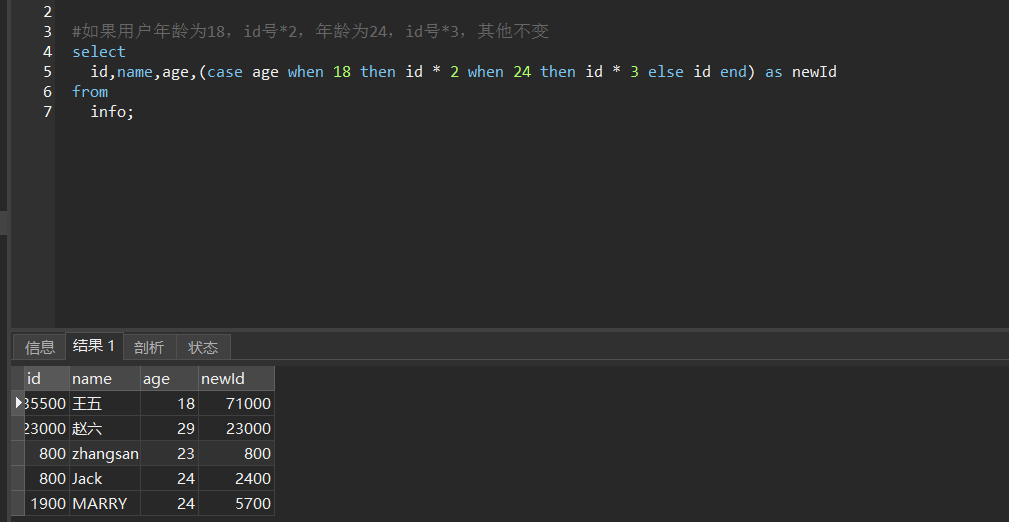Select the cell containing 王五
The width and height of the screenshot is (1009, 522).
point(104,404)
